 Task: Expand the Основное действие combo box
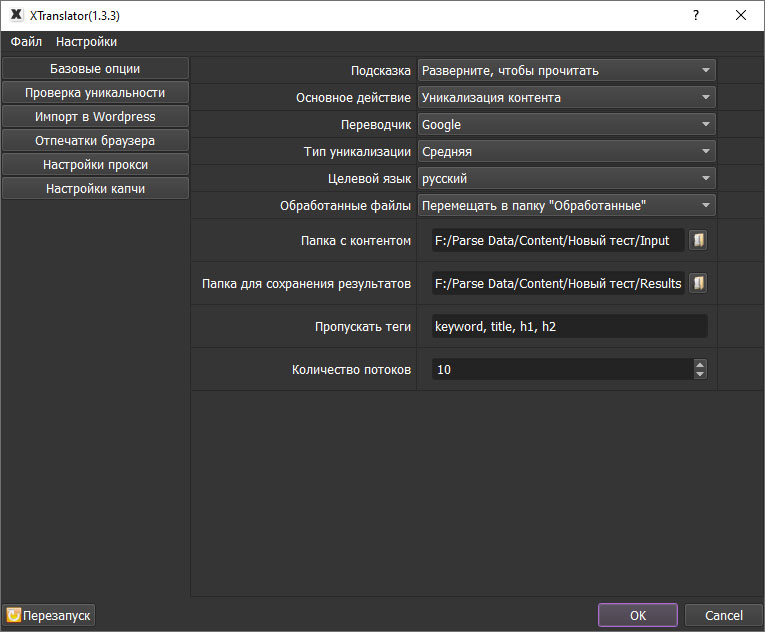(x=566, y=98)
